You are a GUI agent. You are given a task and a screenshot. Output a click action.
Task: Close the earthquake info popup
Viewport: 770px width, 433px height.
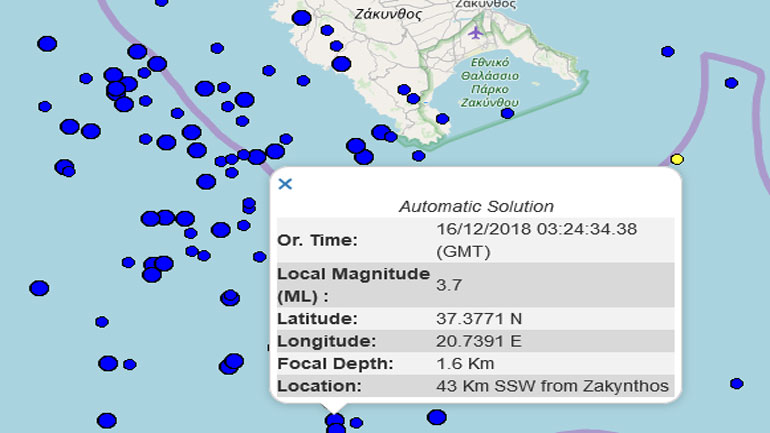tap(285, 184)
